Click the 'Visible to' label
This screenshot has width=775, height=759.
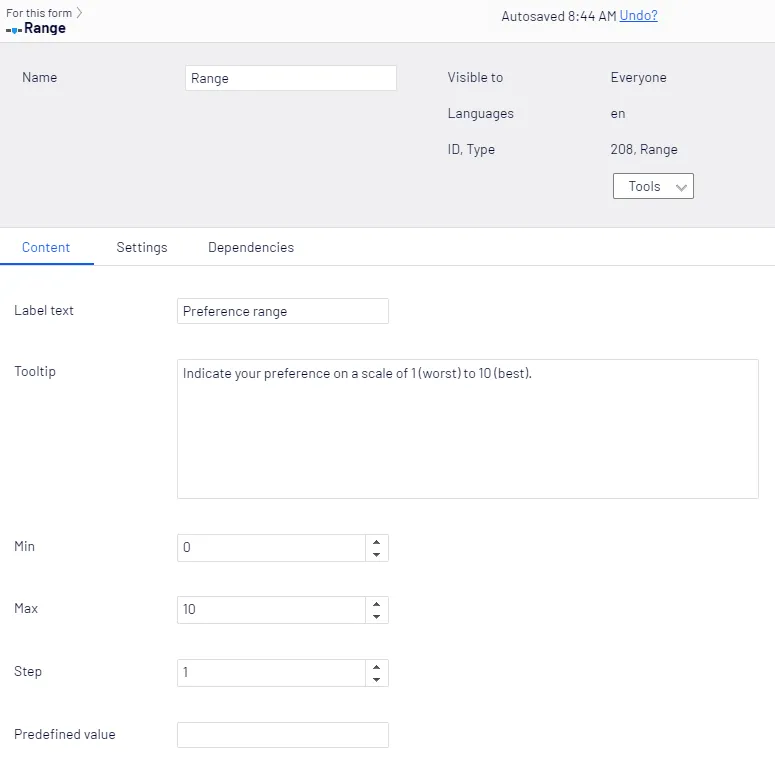pyautogui.click(x=475, y=78)
